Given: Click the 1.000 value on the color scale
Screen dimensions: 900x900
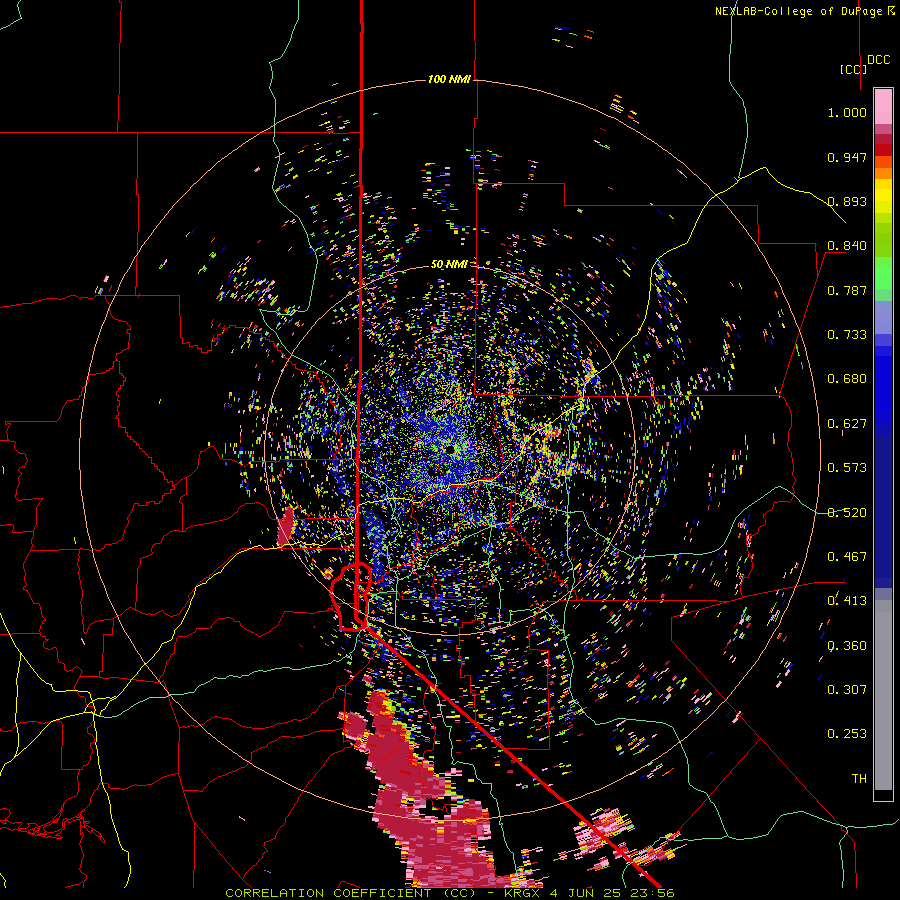Looking at the screenshot, I should tap(847, 112).
